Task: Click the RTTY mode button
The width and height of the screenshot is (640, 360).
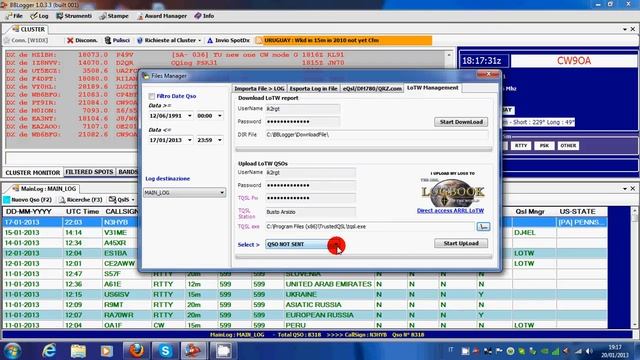Action: (521, 146)
